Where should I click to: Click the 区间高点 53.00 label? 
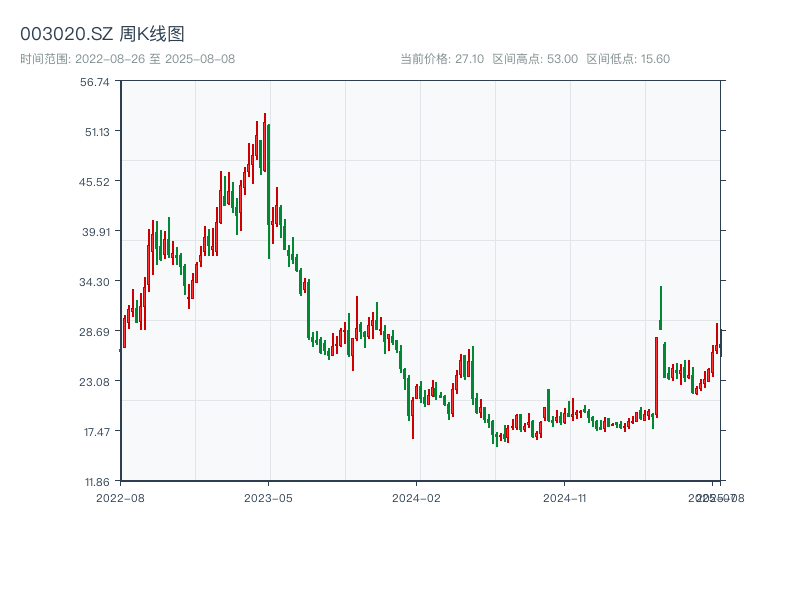(535, 59)
